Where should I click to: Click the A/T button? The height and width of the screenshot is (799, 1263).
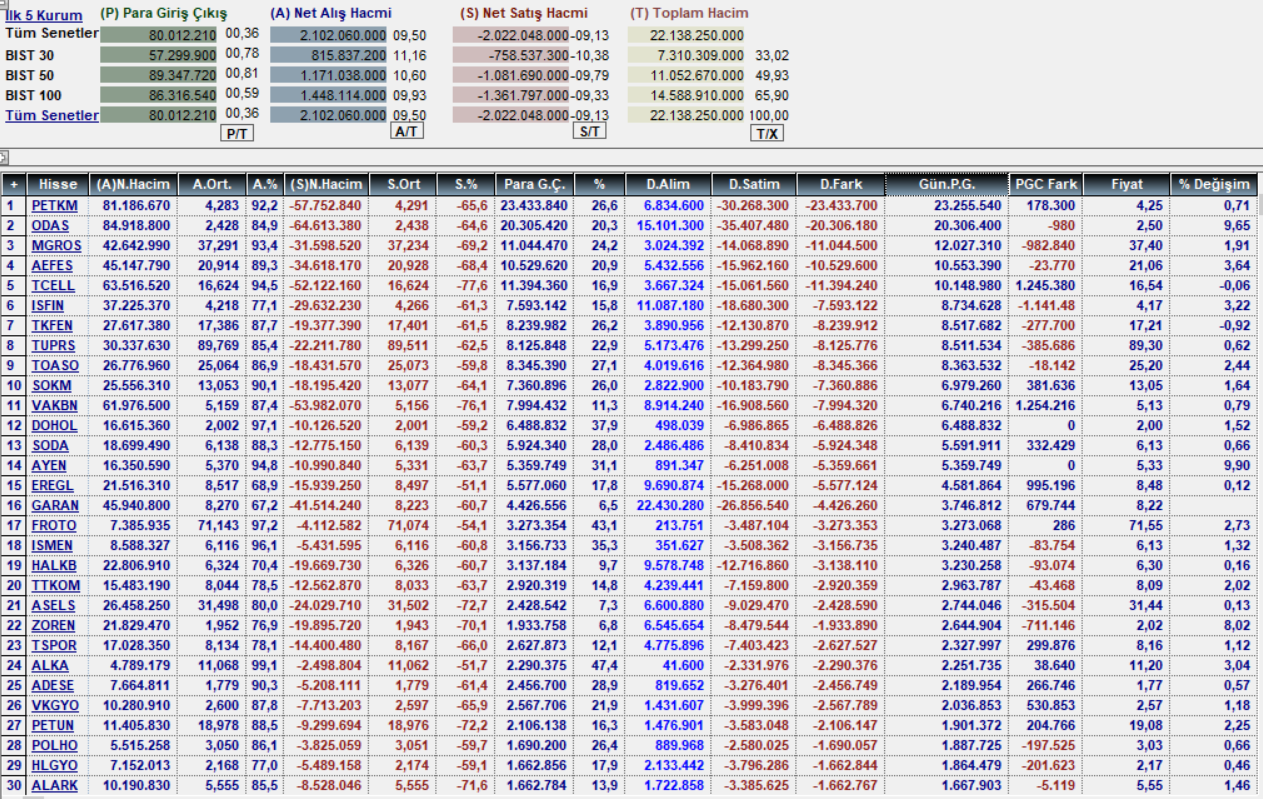406,131
